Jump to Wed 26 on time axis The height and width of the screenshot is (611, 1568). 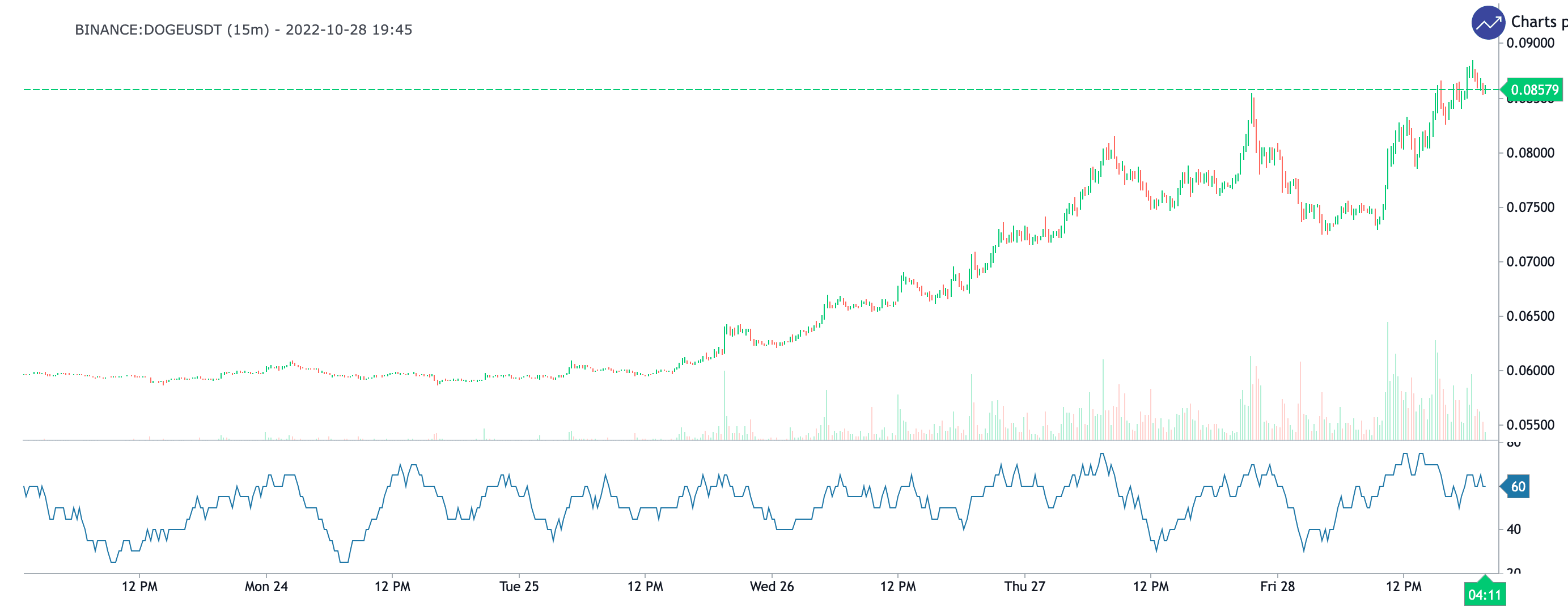771,587
